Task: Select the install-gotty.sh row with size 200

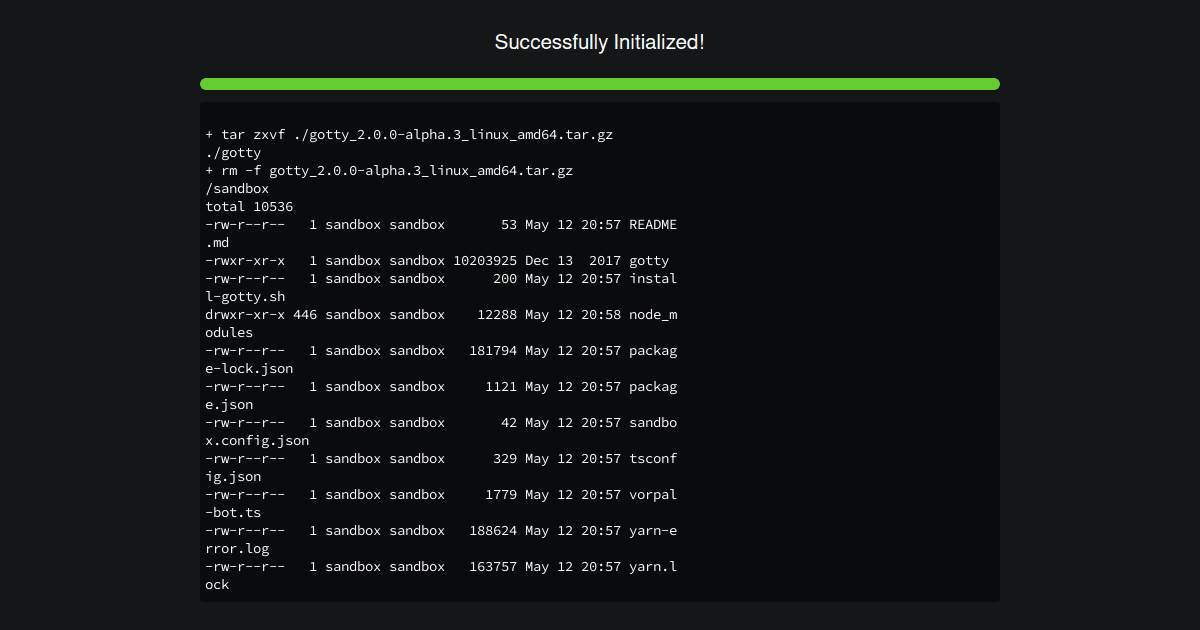Action: coord(441,278)
